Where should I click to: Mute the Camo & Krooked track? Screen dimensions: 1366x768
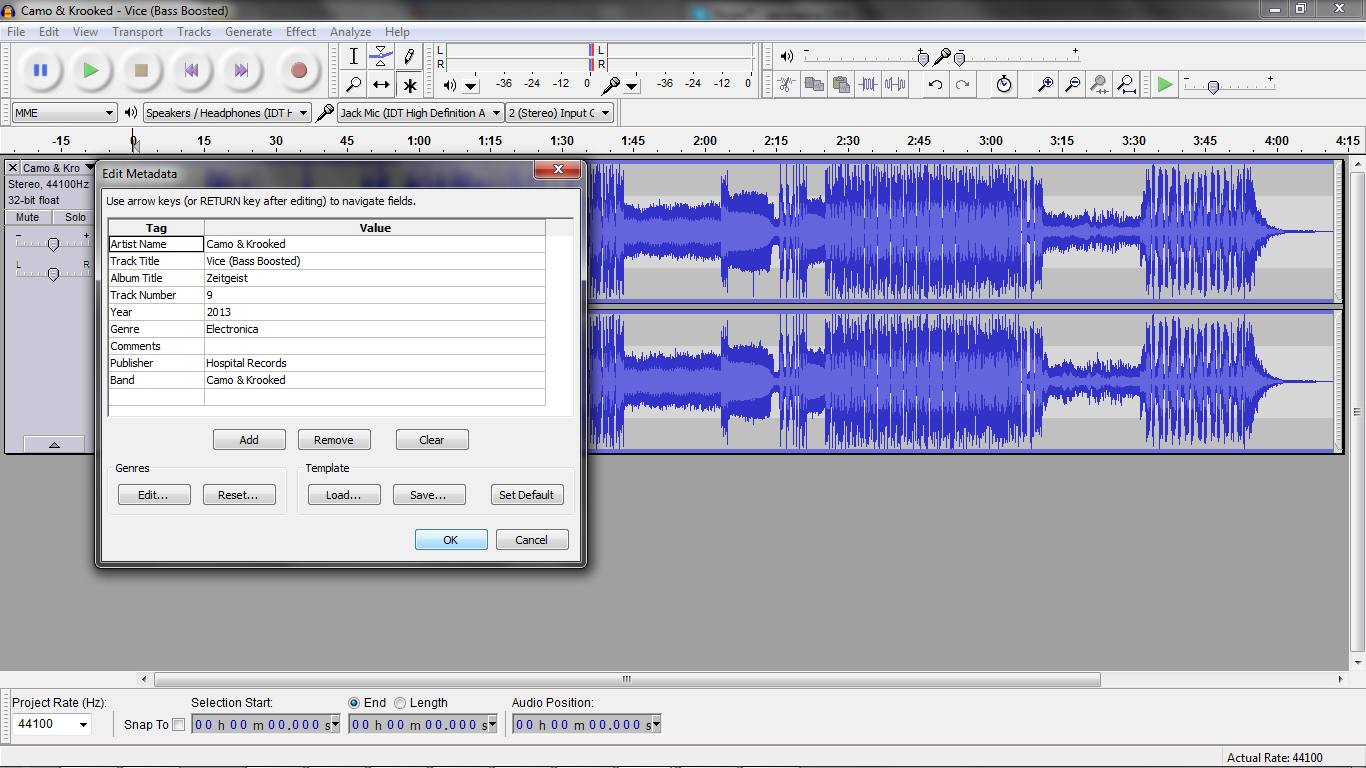click(28, 217)
